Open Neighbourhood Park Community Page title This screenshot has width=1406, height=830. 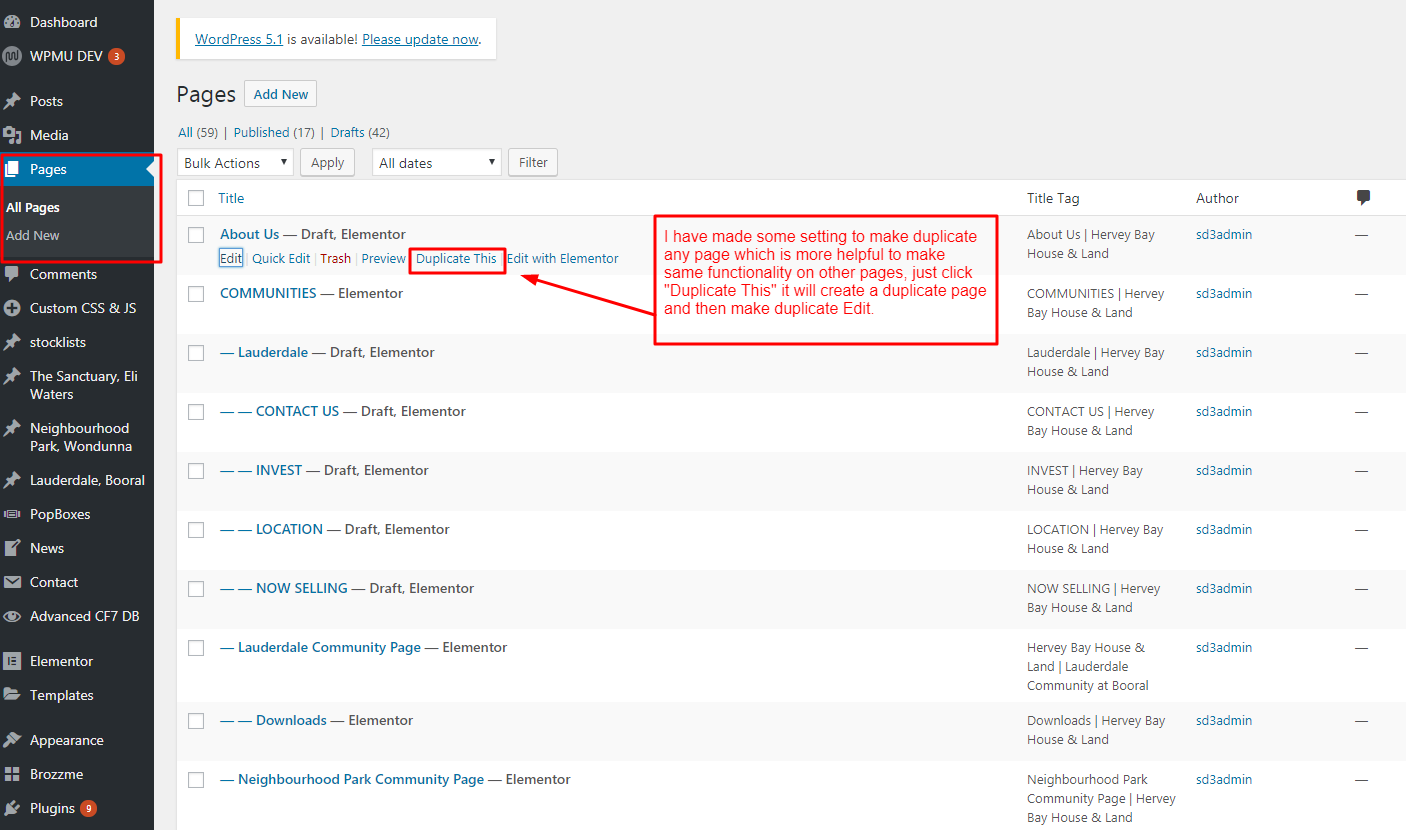coord(361,779)
